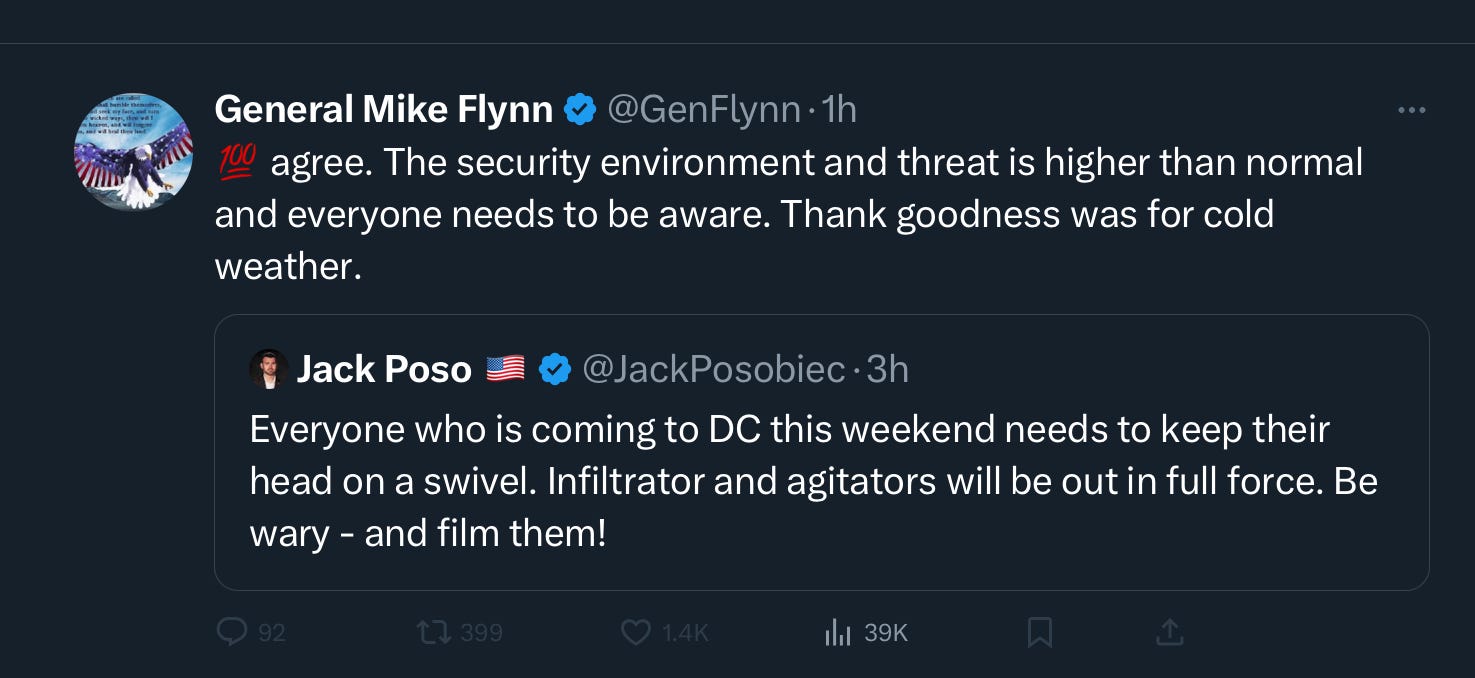Viewport: 1475px width, 678px height.
Task: Click Jack Poso's small avatar photo
Action: click(268, 370)
